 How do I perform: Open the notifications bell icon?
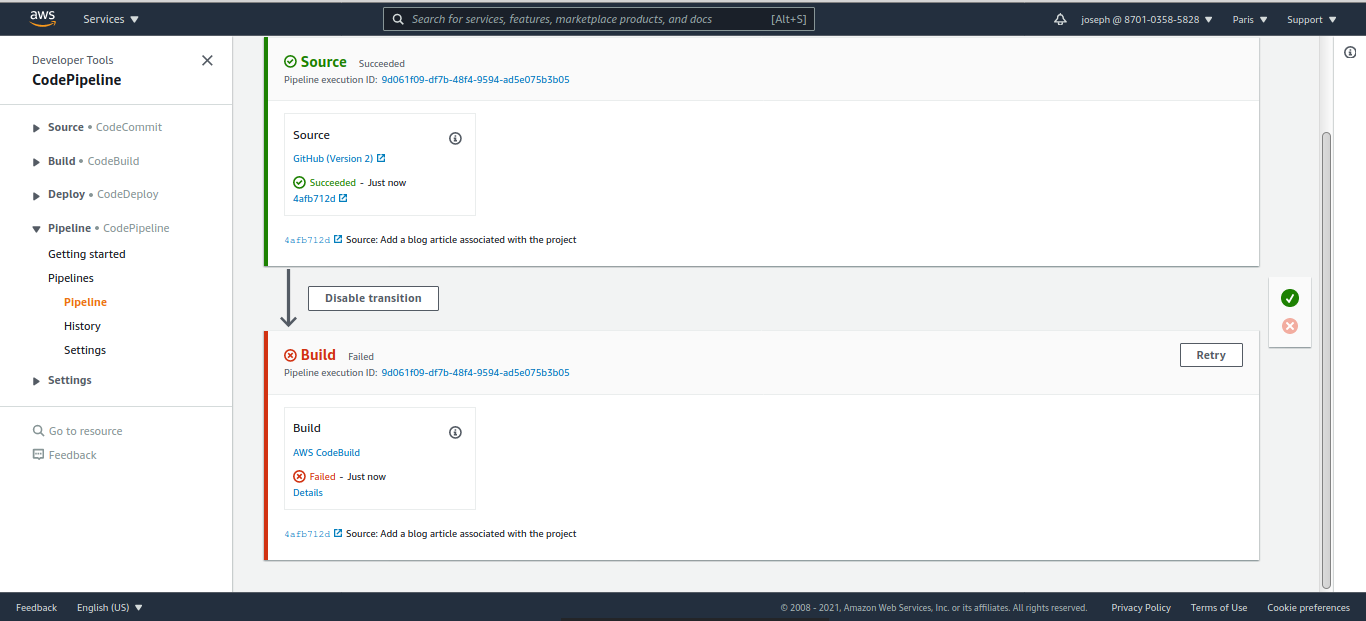tap(1060, 19)
